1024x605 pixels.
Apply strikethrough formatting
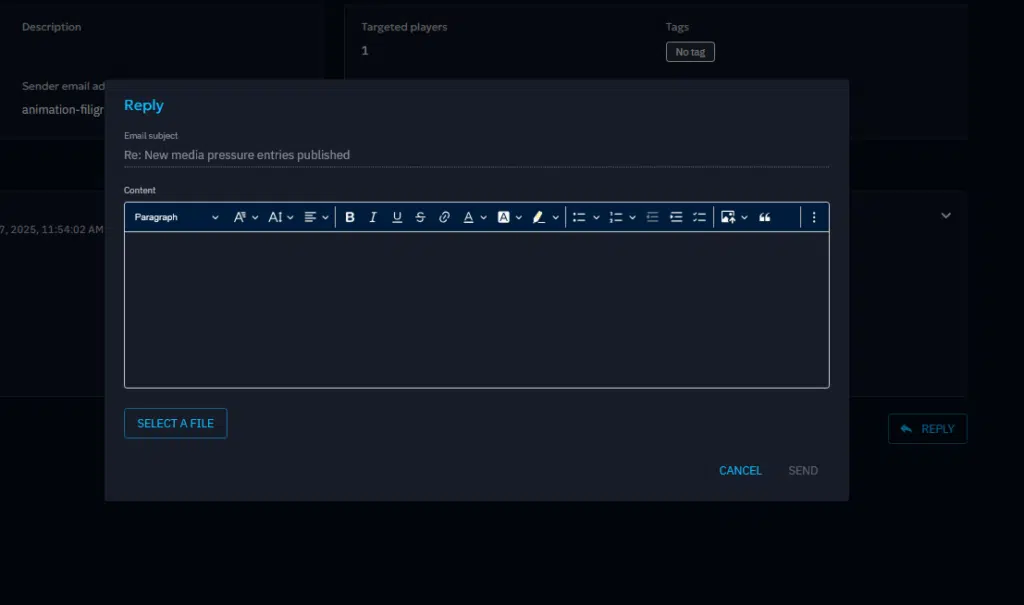(420, 217)
